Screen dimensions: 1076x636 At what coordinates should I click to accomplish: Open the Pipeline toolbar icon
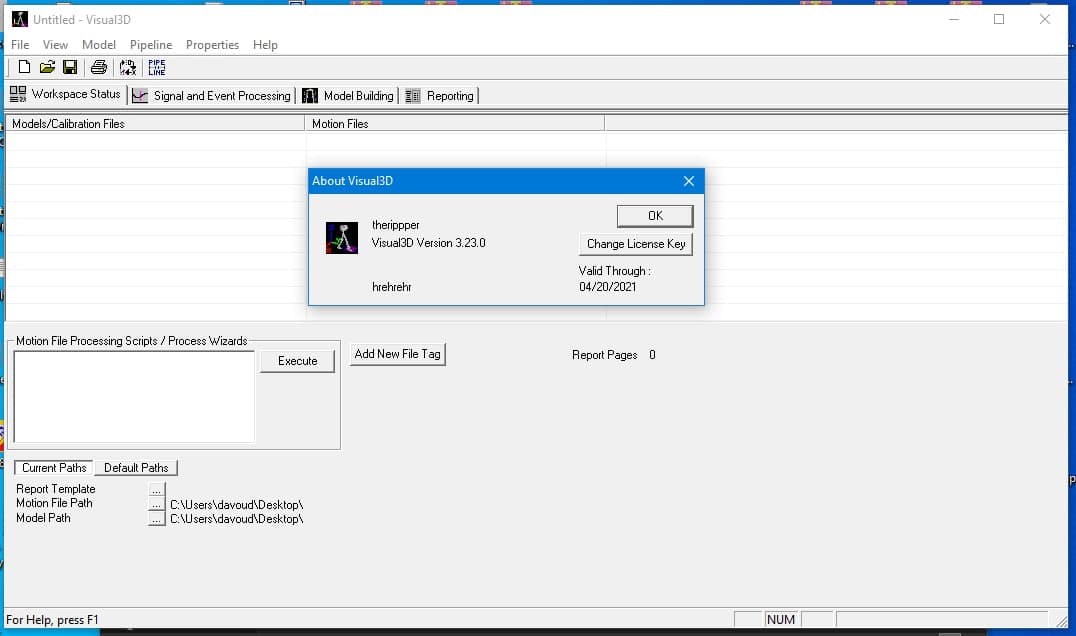pos(156,67)
